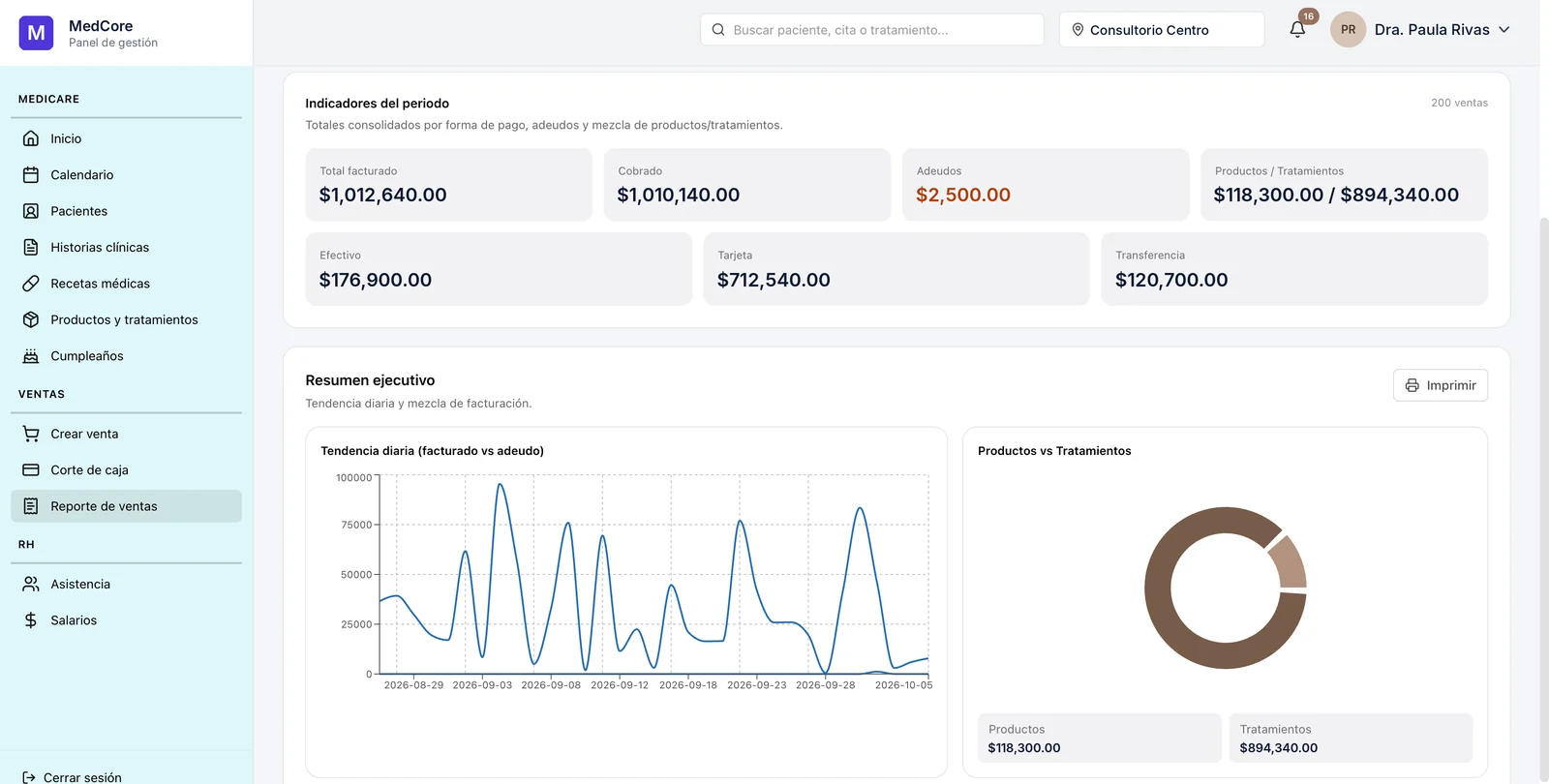Click the Salarios dollar icon
The width and height of the screenshot is (1549, 784).
click(x=31, y=620)
